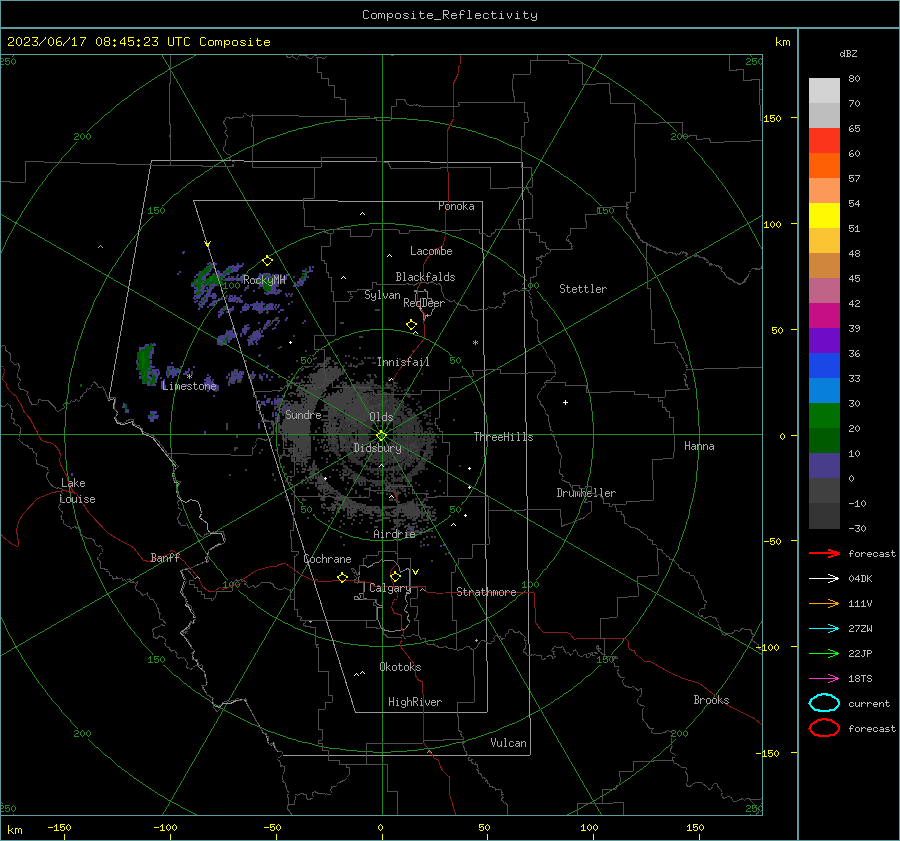Click the cyan 27ZW arrow in legend
The height and width of the screenshot is (841, 900).
pyautogui.click(x=824, y=629)
